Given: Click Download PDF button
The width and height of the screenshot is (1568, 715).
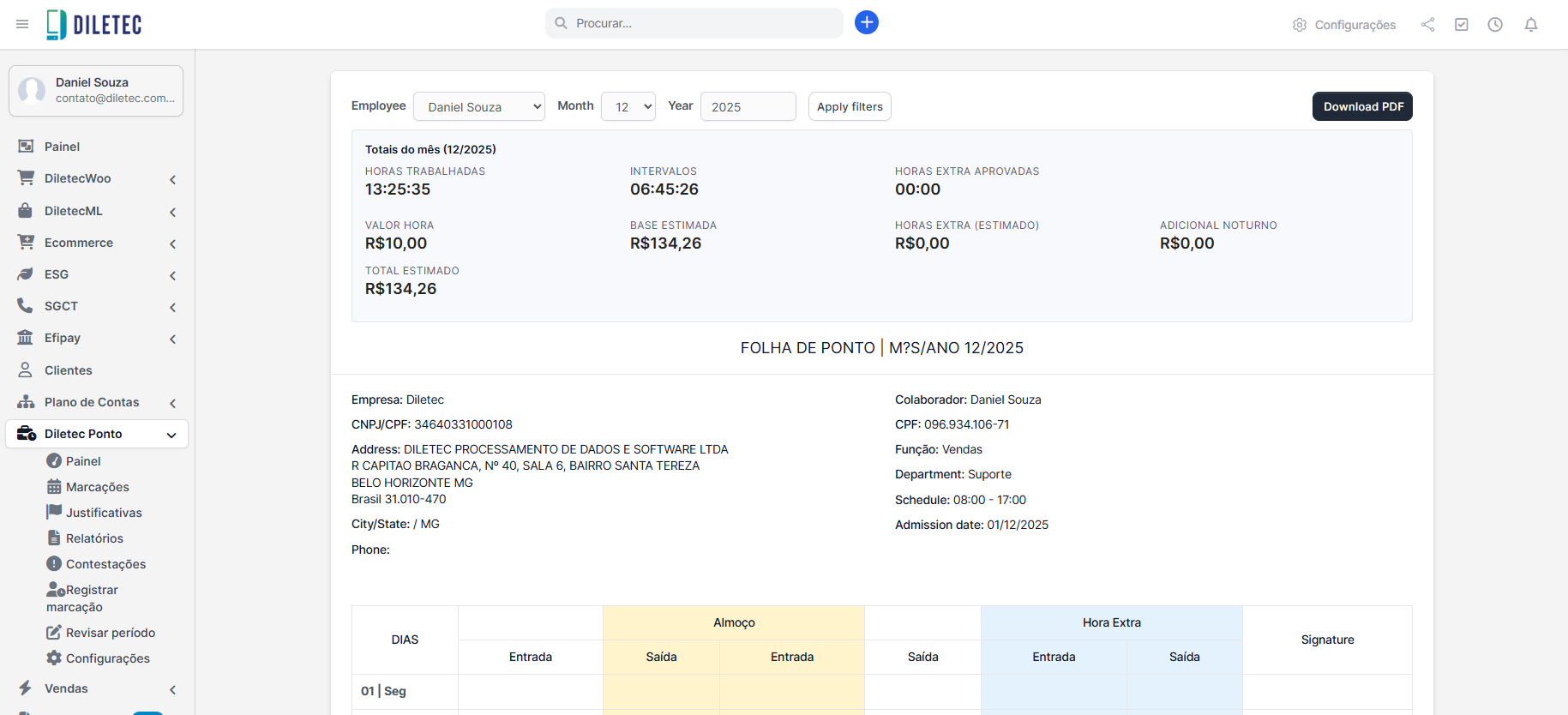Looking at the screenshot, I should (1362, 106).
